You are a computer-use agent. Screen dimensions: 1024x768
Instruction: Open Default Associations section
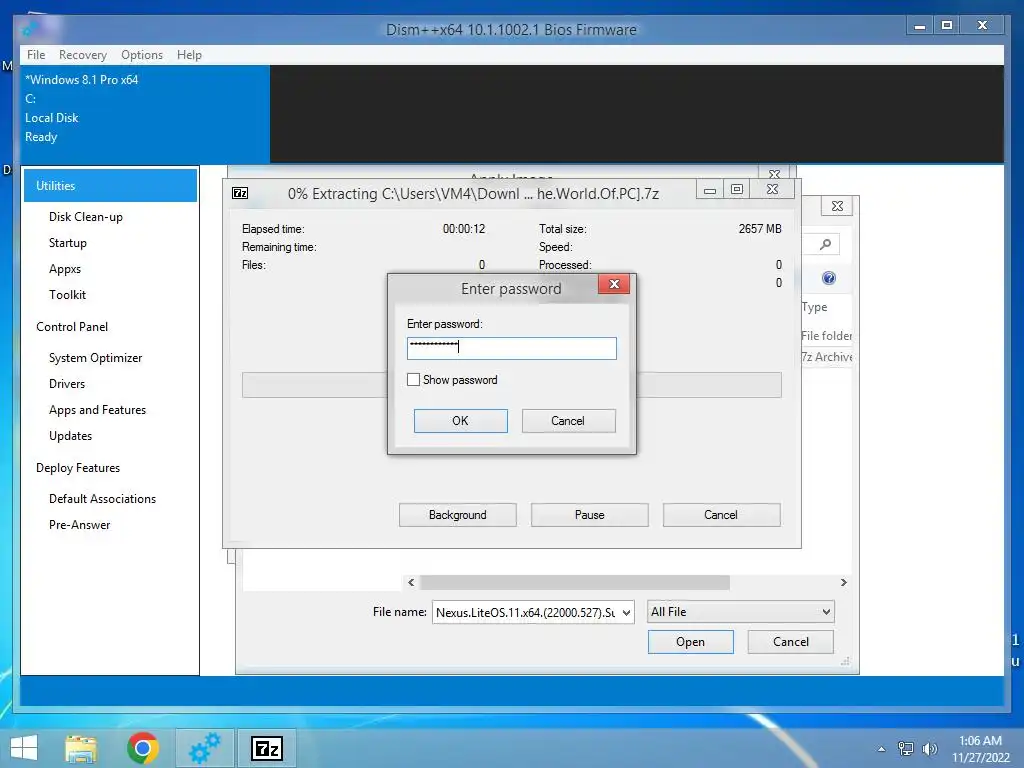coord(103,499)
